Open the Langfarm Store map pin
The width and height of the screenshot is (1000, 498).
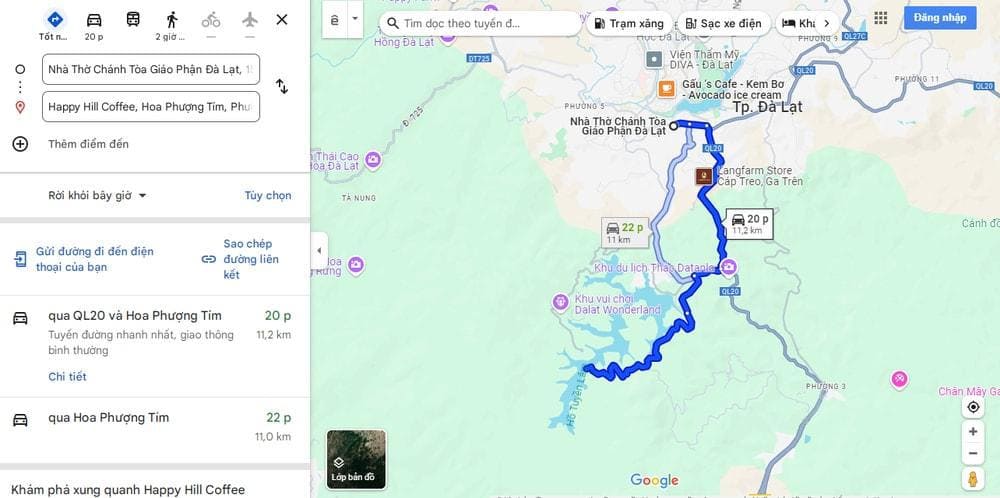(704, 177)
